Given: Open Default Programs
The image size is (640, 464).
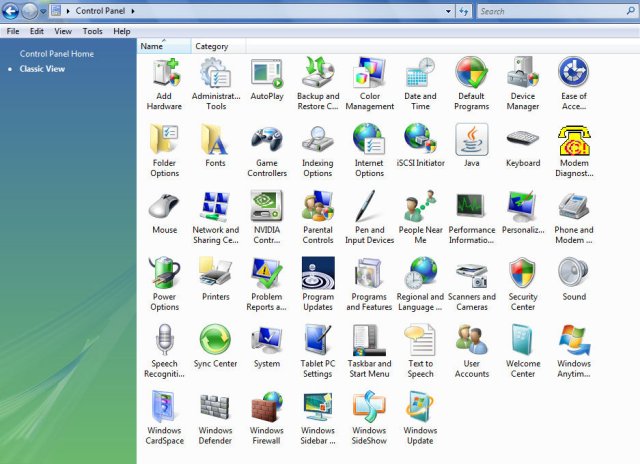Looking at the screenshot, I should coord(471,84).
